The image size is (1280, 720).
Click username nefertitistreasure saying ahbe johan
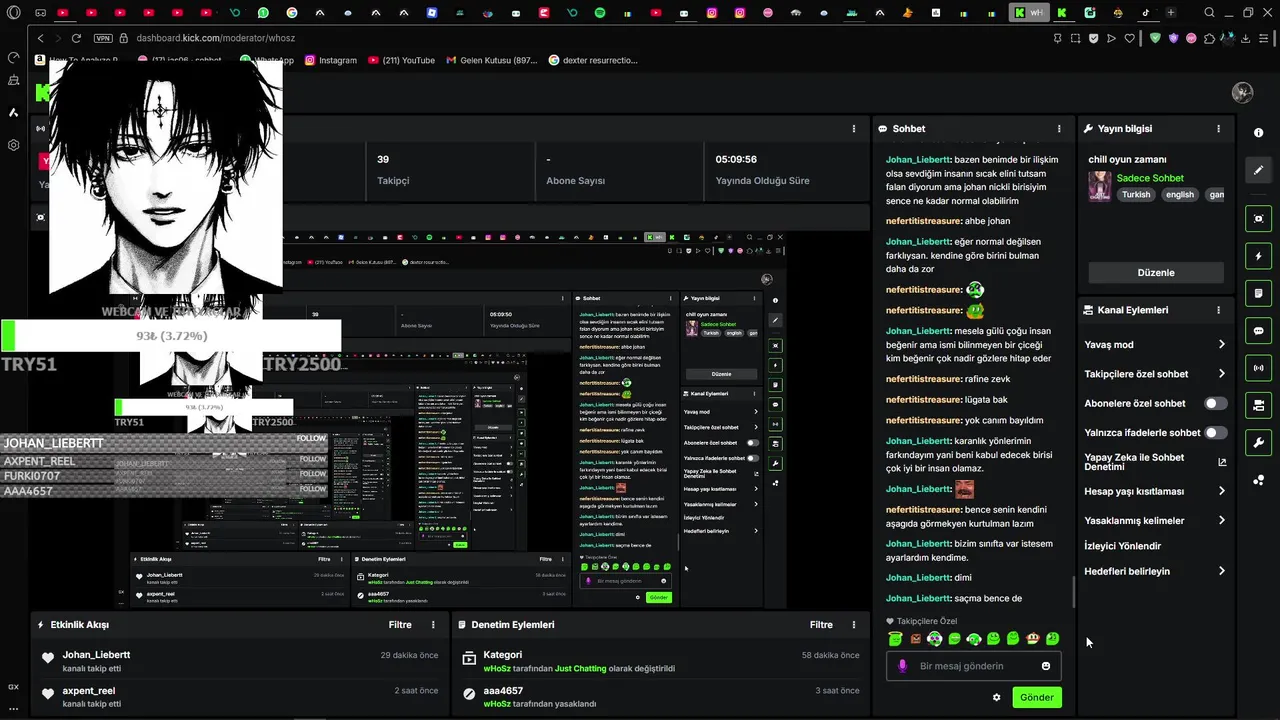923,221
